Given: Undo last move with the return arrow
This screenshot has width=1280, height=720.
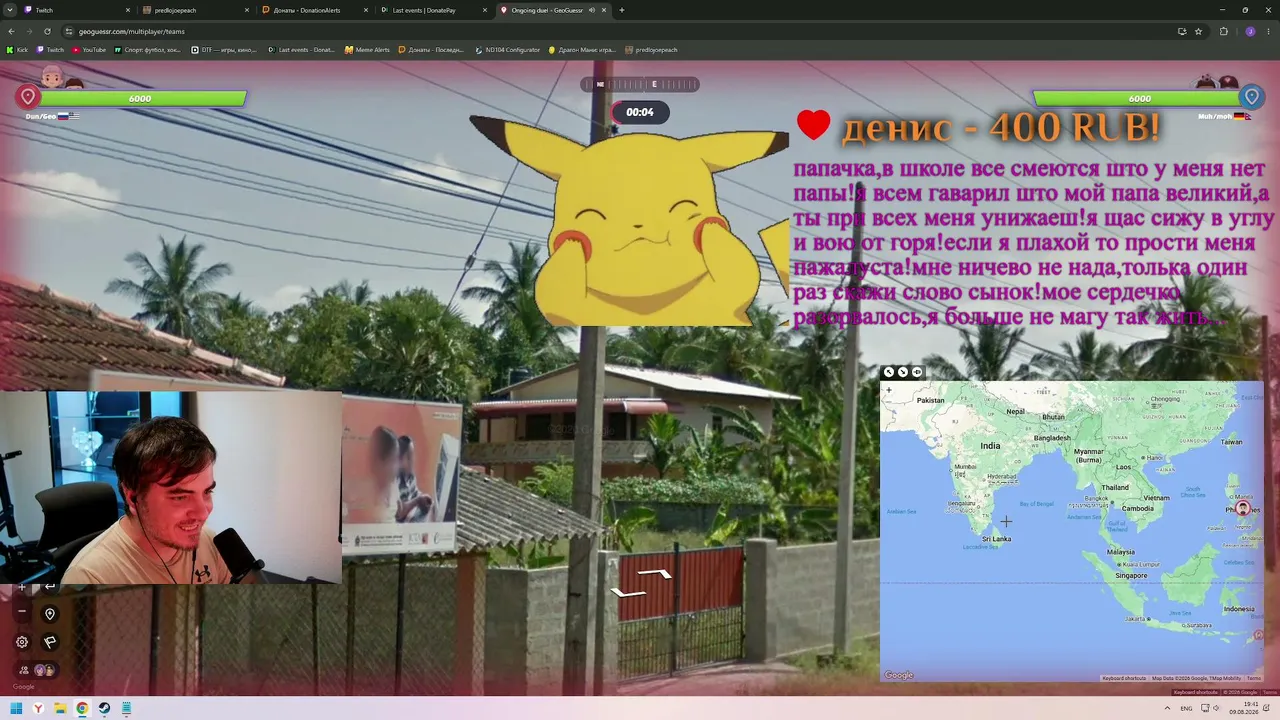Looking at the screenshot, I should (x=50, y=587).
